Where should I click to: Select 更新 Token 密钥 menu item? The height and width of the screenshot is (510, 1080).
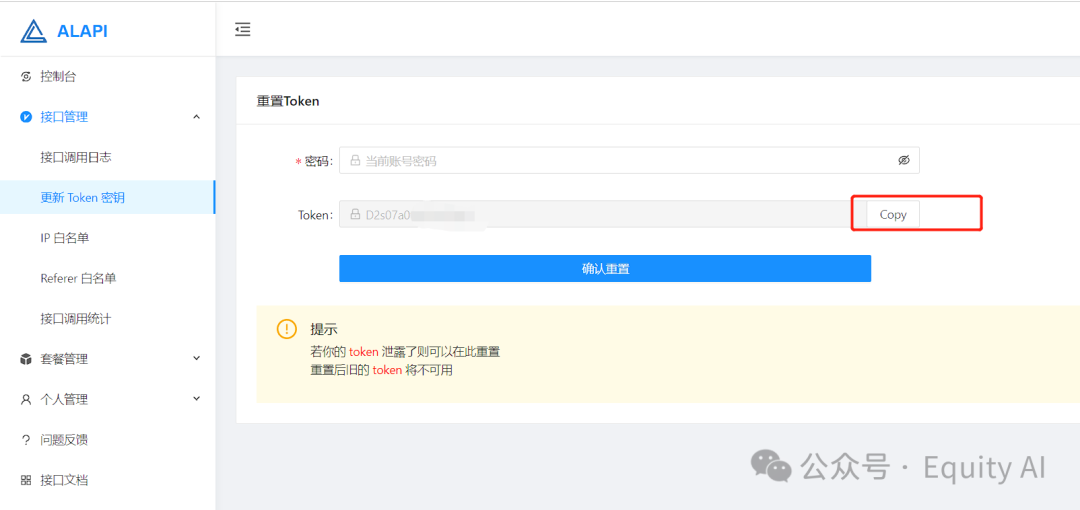(x=107, y=198)
